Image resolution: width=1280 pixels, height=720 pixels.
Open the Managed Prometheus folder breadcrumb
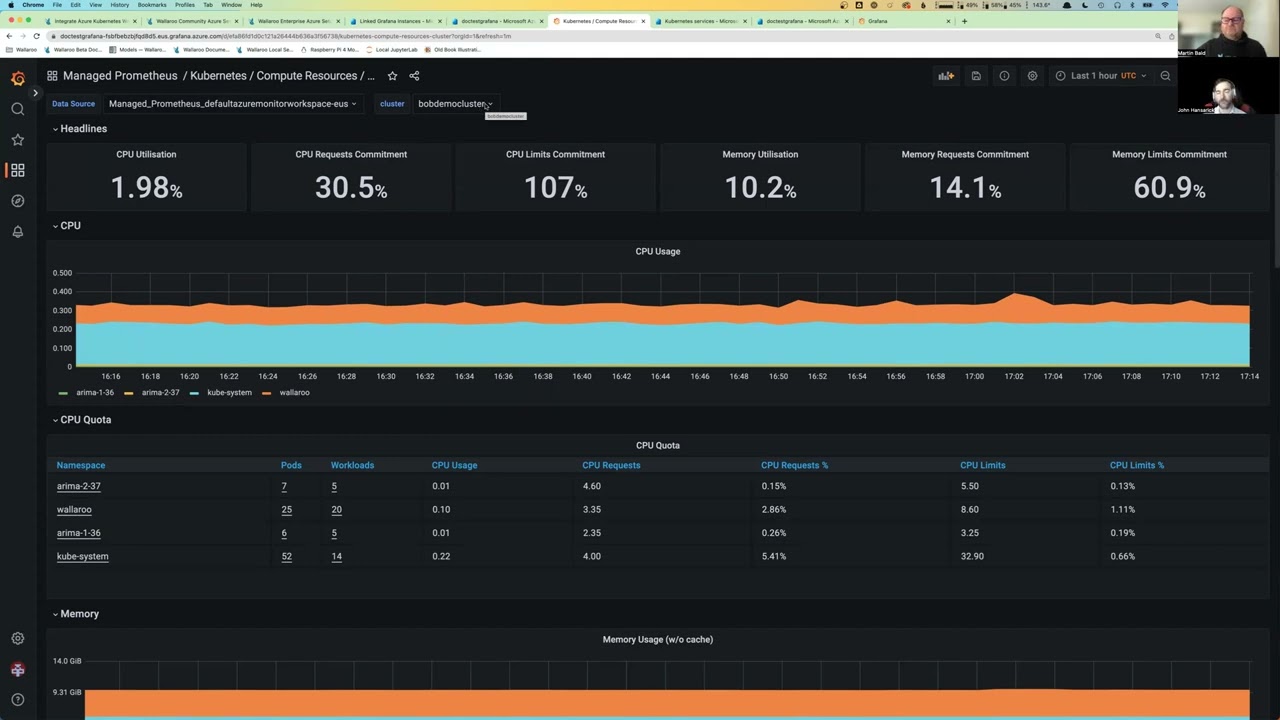point(120,76)
